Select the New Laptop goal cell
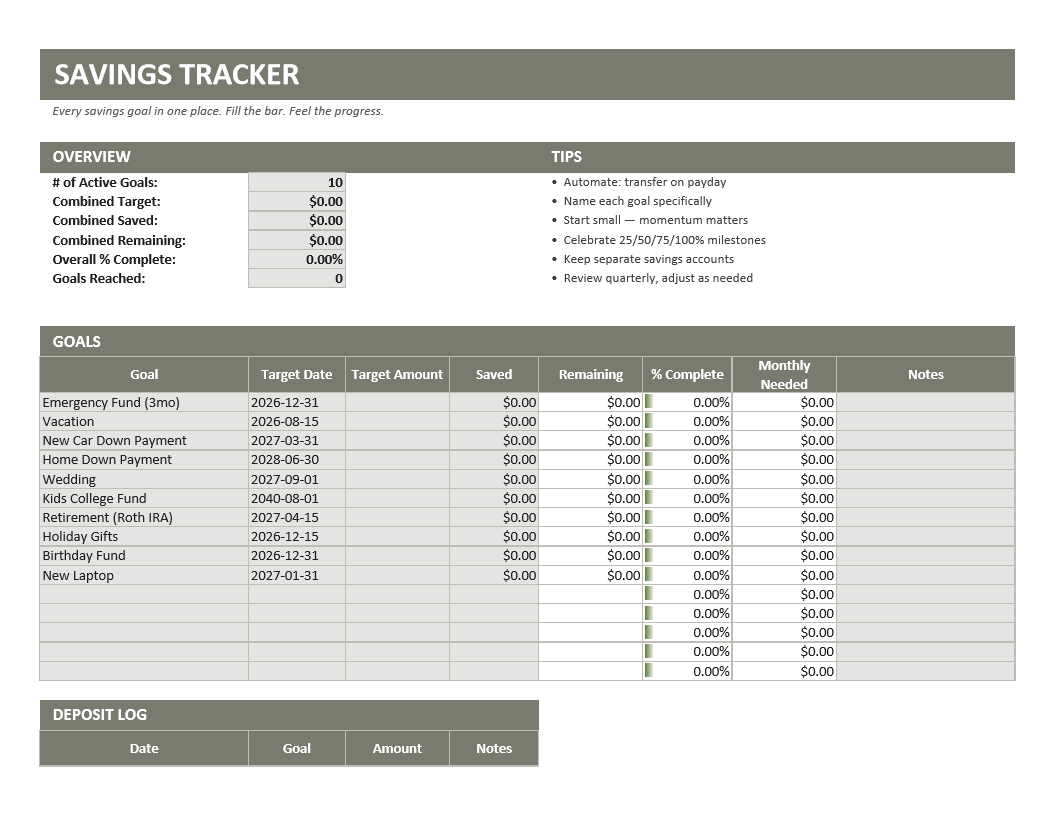Viewport: 1056px width, 816px height. (x=144, y=575)
